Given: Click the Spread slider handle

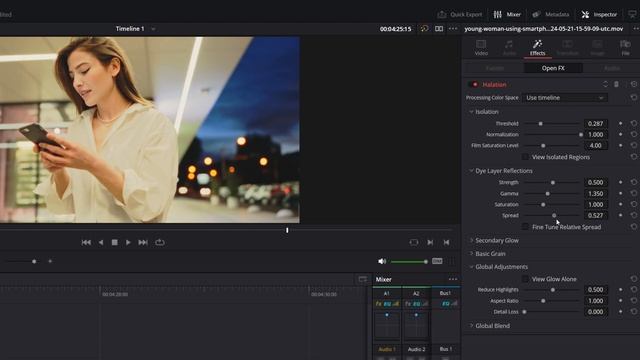Looking at the screenshot, I should tap(554, 215).
